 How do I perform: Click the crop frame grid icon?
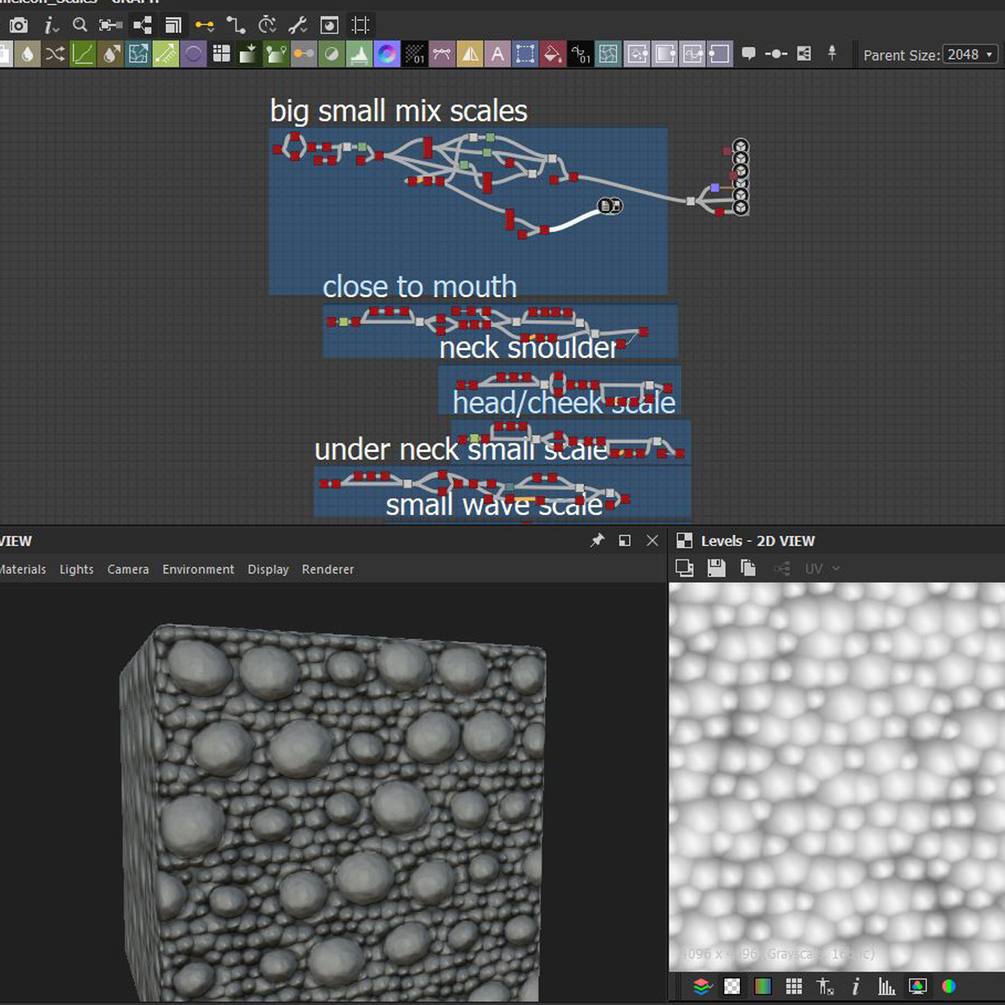click(360, 25)
